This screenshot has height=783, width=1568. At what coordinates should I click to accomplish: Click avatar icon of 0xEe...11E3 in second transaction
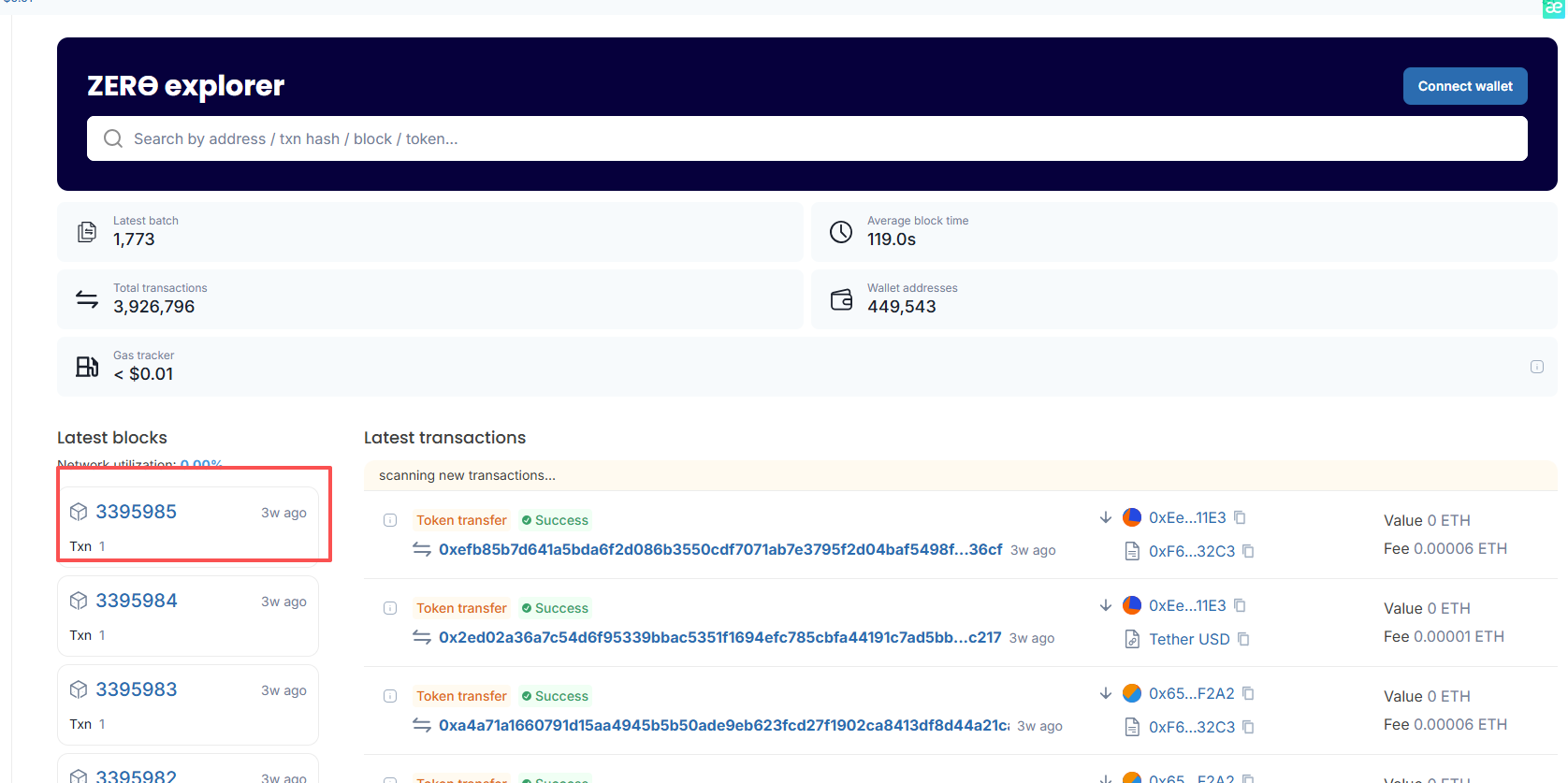[x=1132, y=605]
